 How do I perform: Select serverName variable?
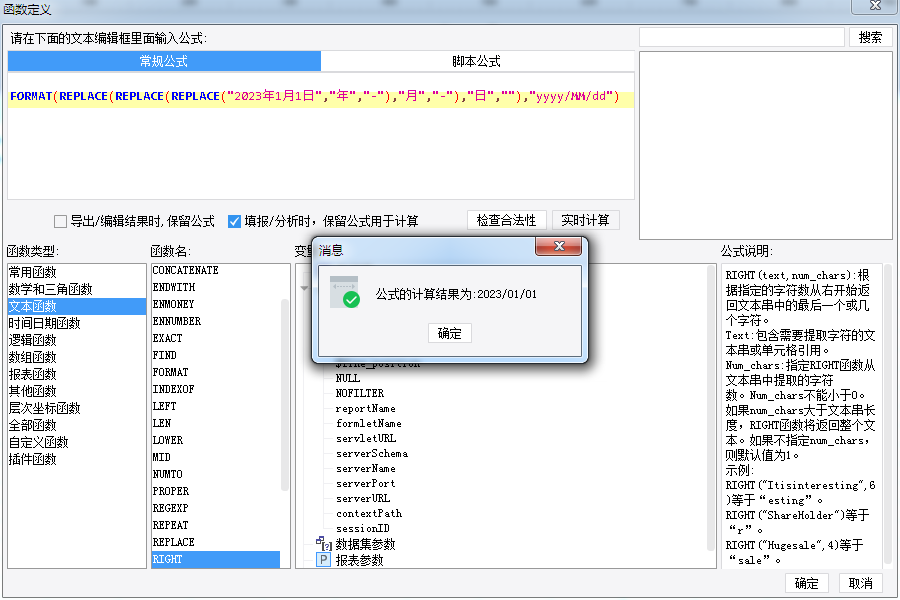point(366,469)
